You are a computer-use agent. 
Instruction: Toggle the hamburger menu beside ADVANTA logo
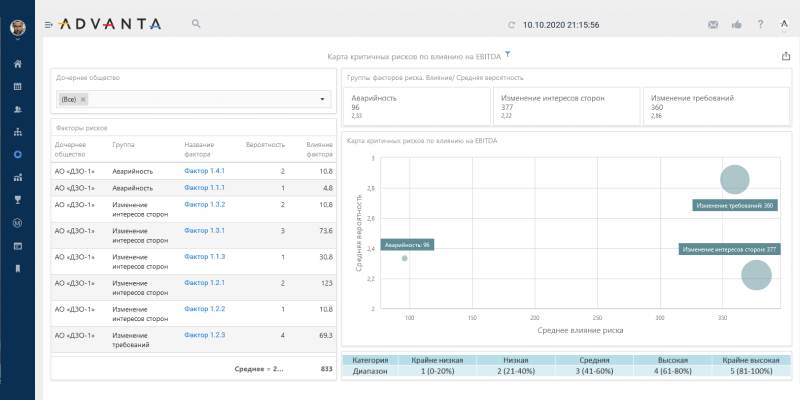49,24
